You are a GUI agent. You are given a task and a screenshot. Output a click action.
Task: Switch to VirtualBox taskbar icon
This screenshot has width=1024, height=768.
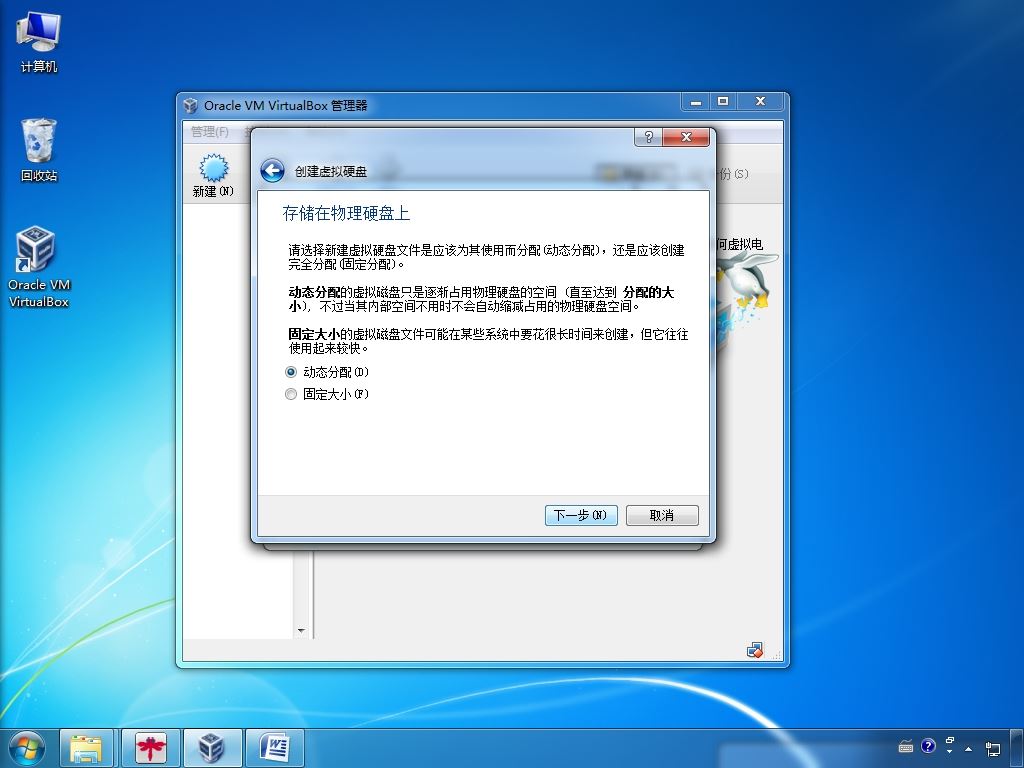pyautogui.click(x=212, y=748)
